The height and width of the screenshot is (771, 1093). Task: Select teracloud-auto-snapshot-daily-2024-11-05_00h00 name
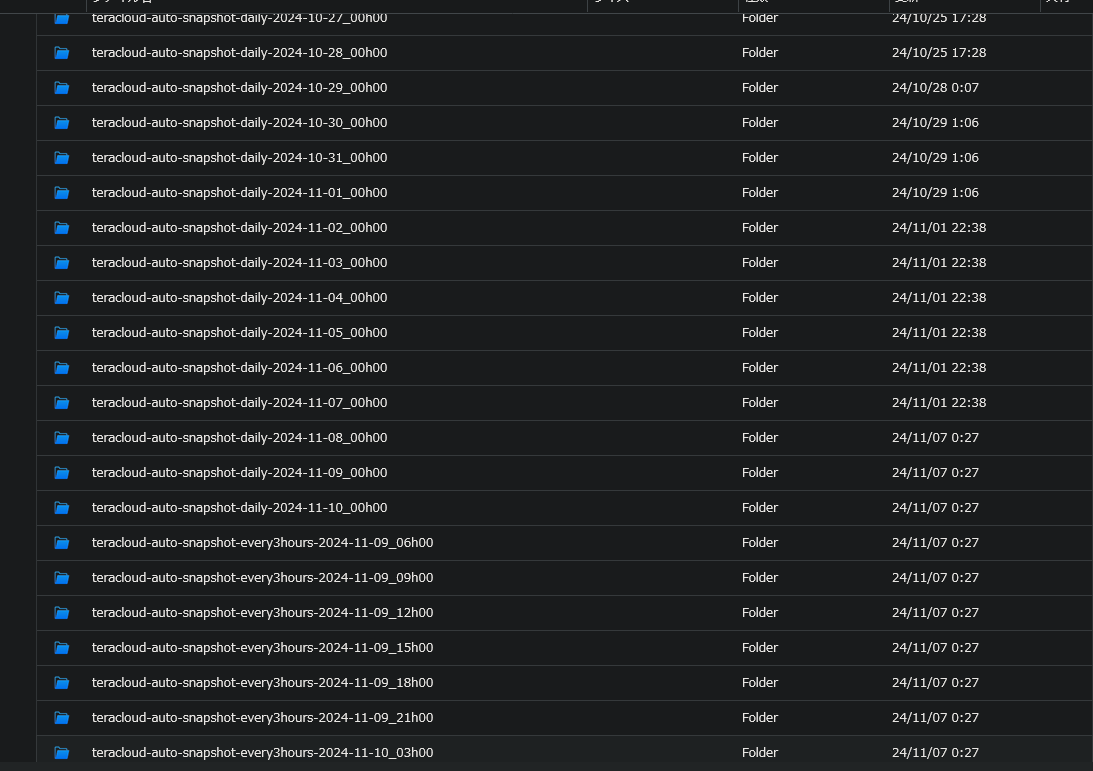tap(239, 333)
